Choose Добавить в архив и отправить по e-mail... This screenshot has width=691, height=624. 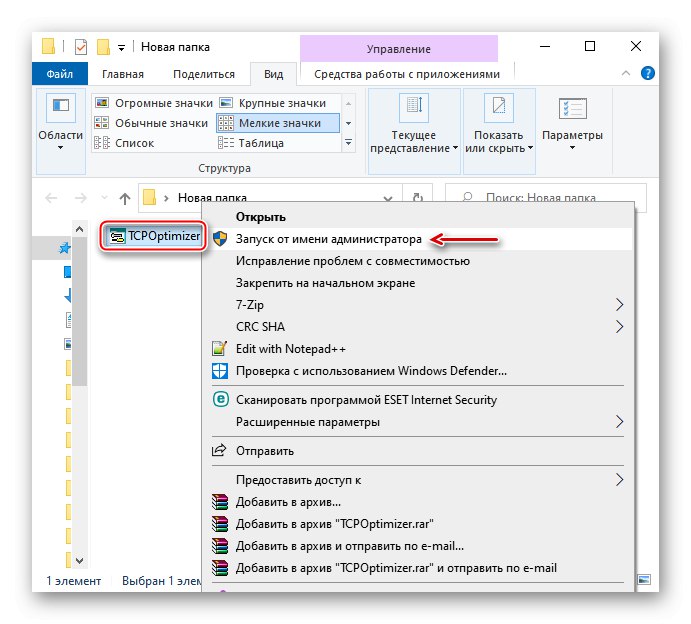coord(419,546)
